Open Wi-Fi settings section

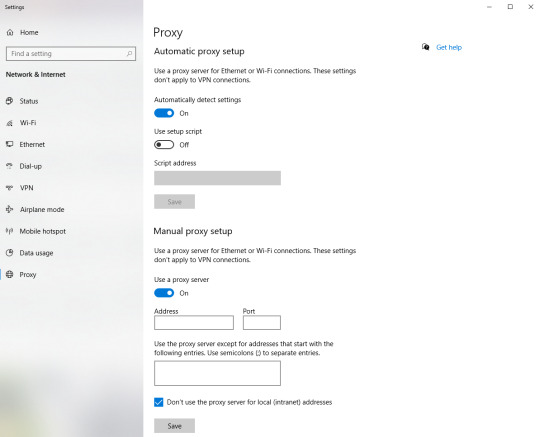(28, 123)
